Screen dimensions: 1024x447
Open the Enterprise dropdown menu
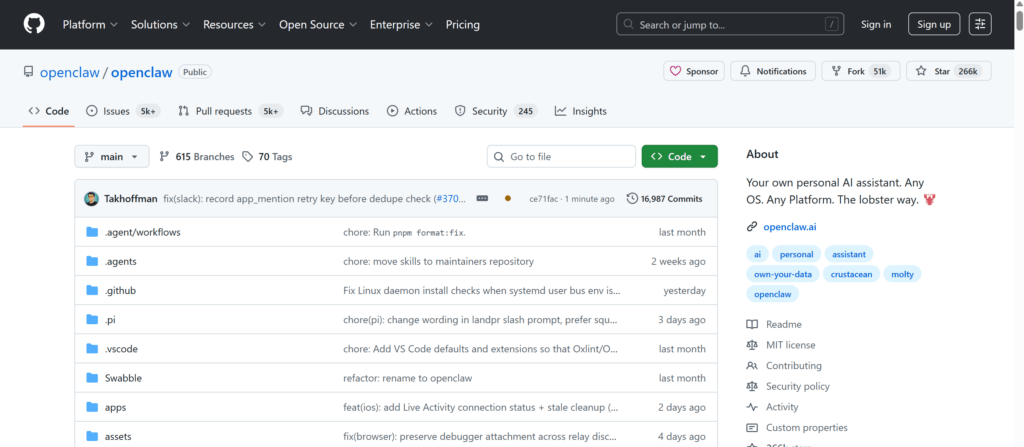tap(401, 24)
